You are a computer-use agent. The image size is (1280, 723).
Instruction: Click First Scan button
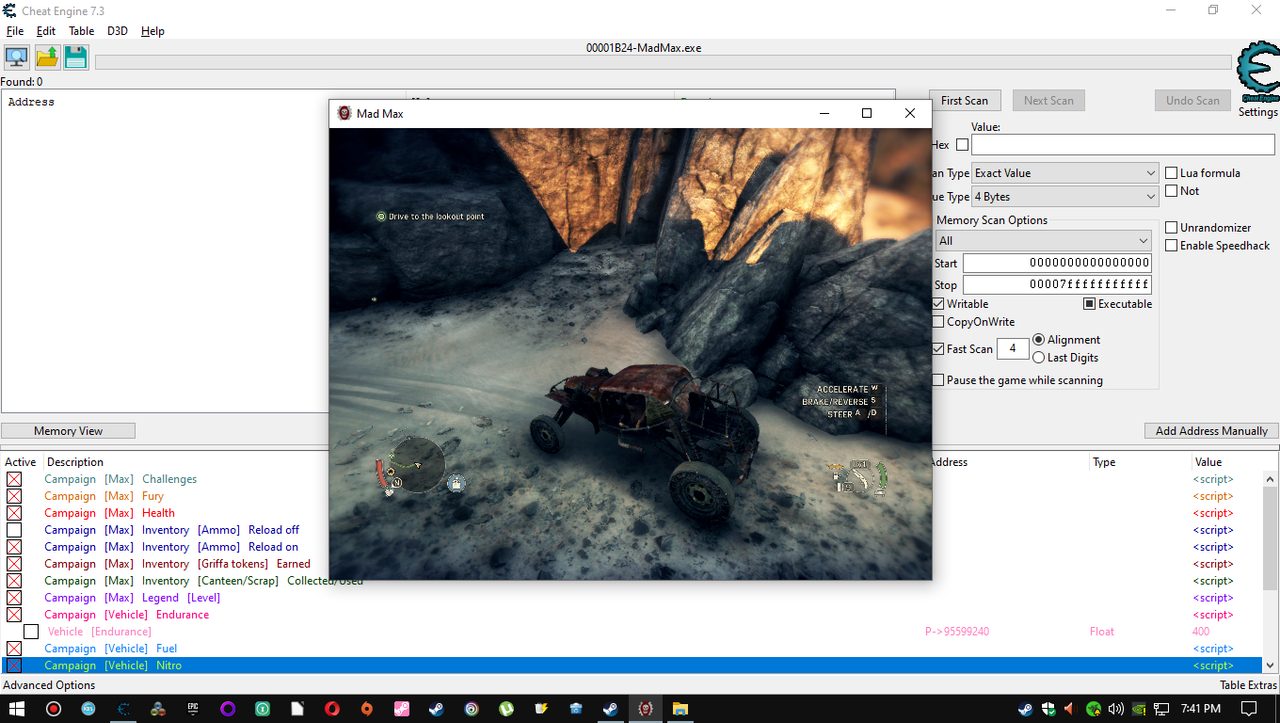(x=964, y=100)
